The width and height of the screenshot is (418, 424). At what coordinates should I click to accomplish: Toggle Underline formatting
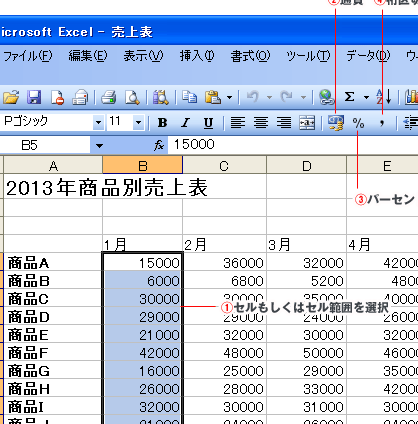pyautogui.click(x=208, y=123)
